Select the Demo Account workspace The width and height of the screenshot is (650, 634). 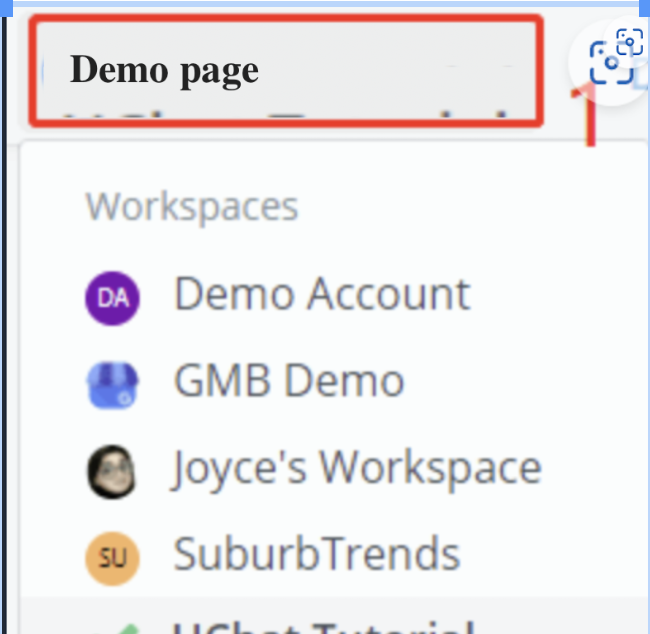[x=322, y=295]
